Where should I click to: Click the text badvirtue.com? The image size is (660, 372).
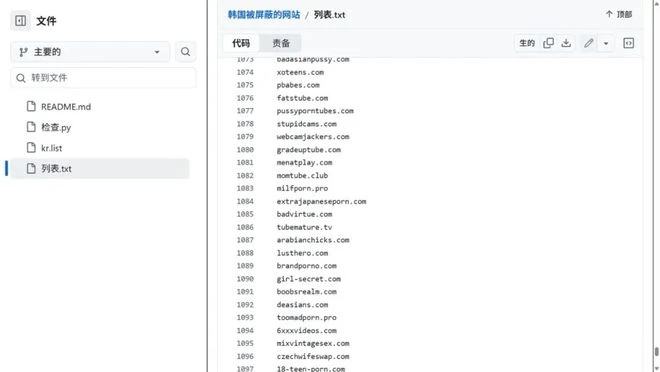pos(304,214)
